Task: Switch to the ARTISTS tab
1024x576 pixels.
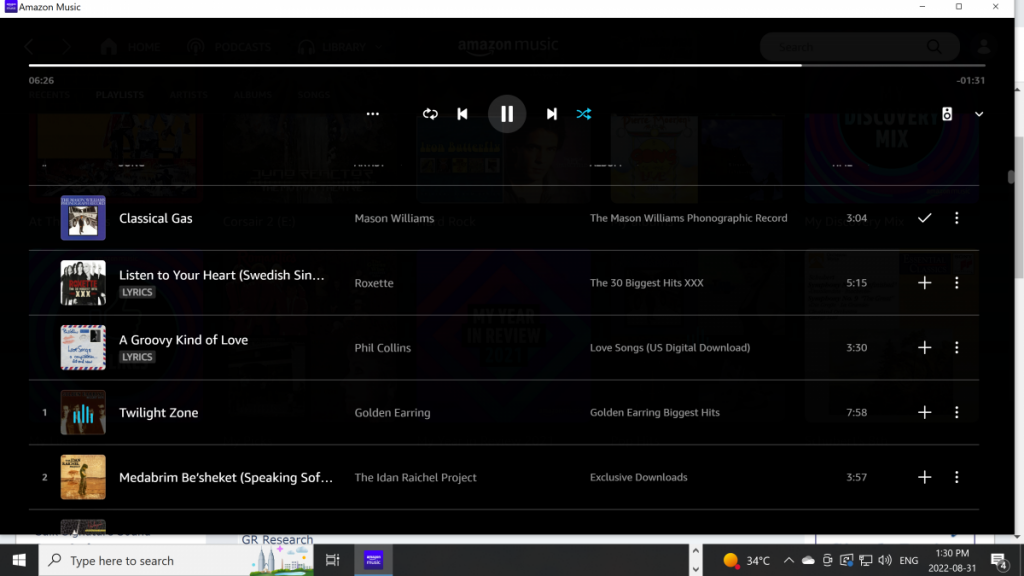Action: (x=188, y=95)
